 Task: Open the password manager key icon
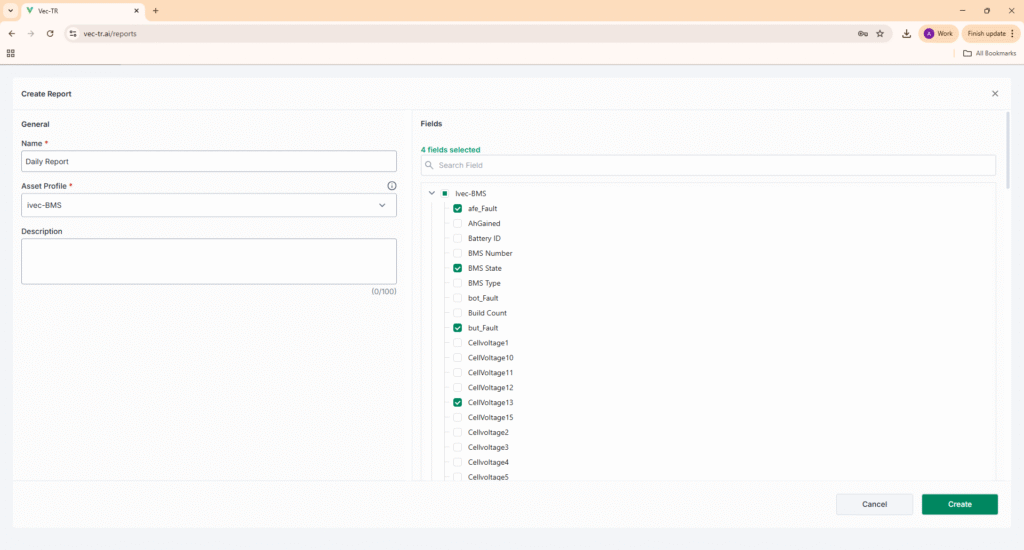862,33
